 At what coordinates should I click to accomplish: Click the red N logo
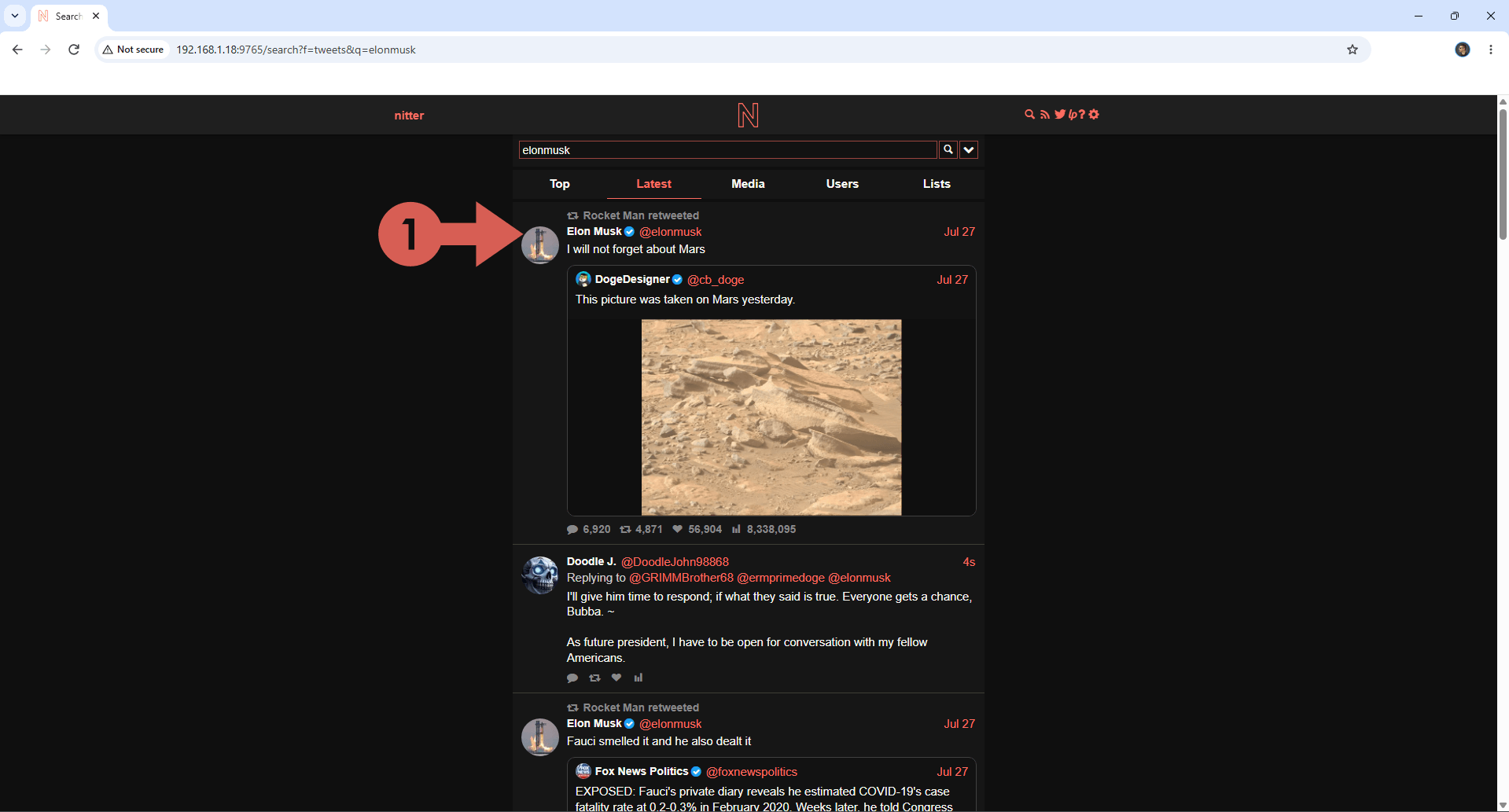point(748,116)
